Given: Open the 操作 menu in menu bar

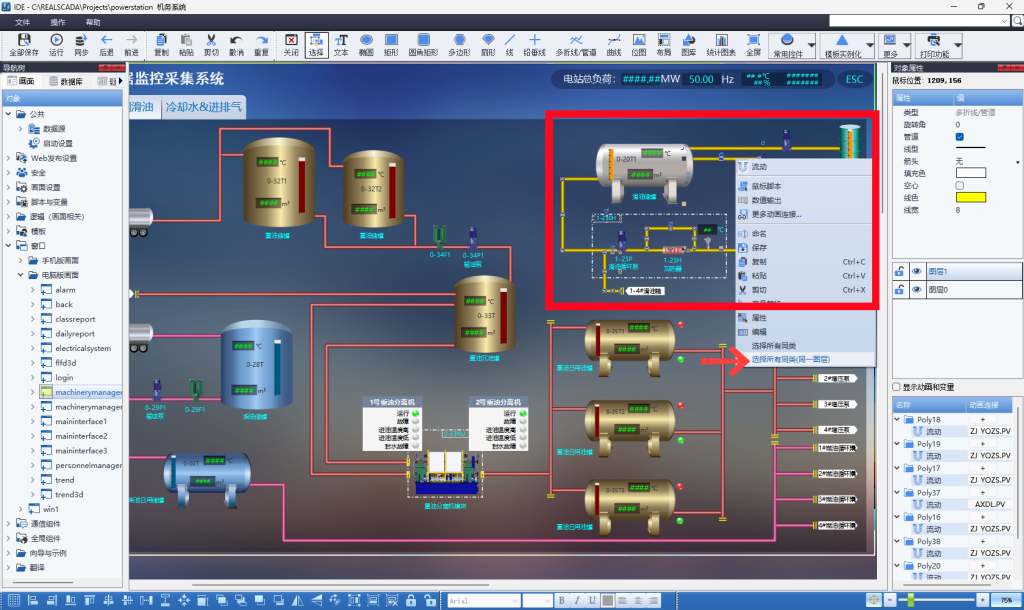Looking at the screenshot, I should coord(58,21).
